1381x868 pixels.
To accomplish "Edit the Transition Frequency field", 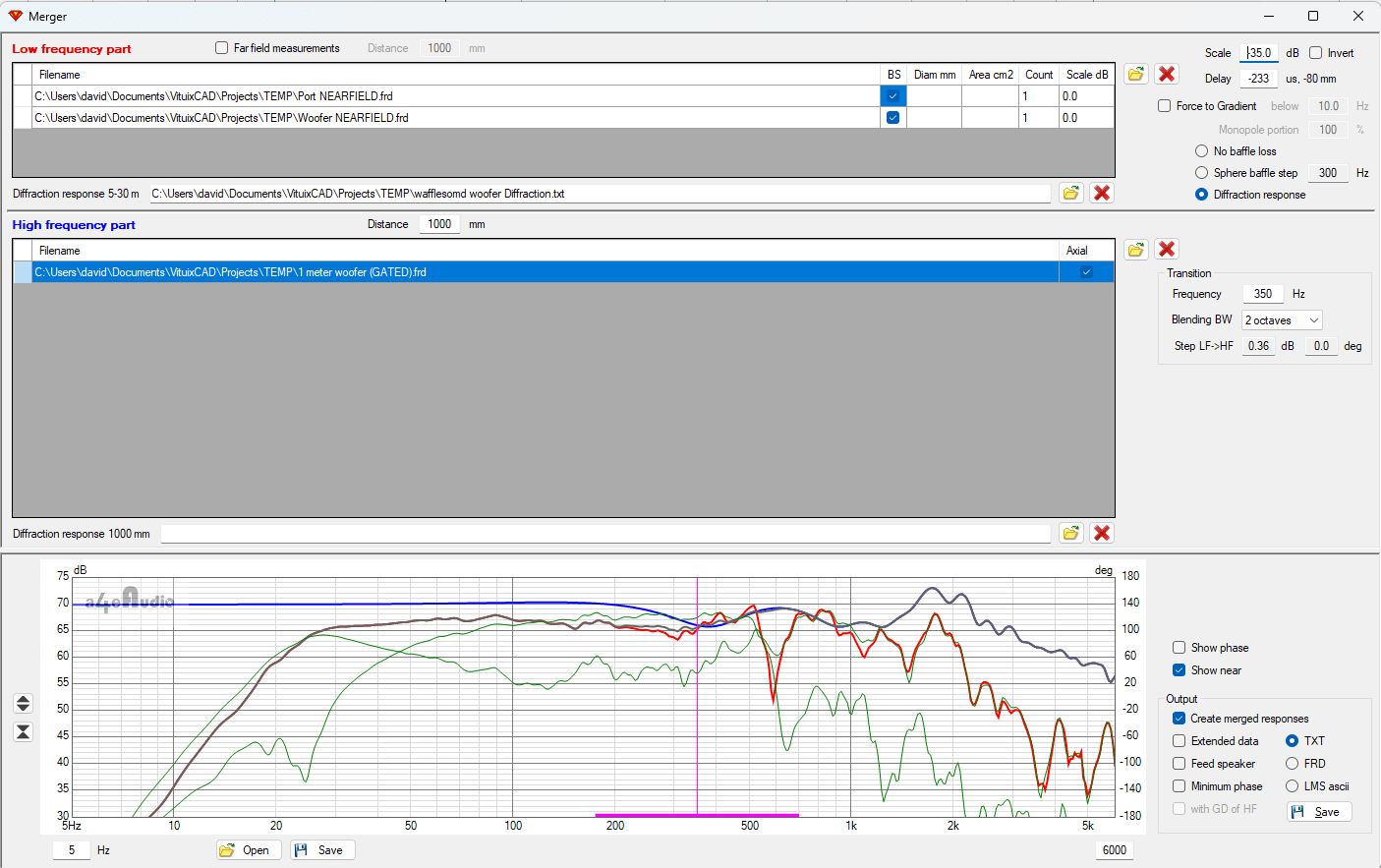I will (x=1263, y=294).
